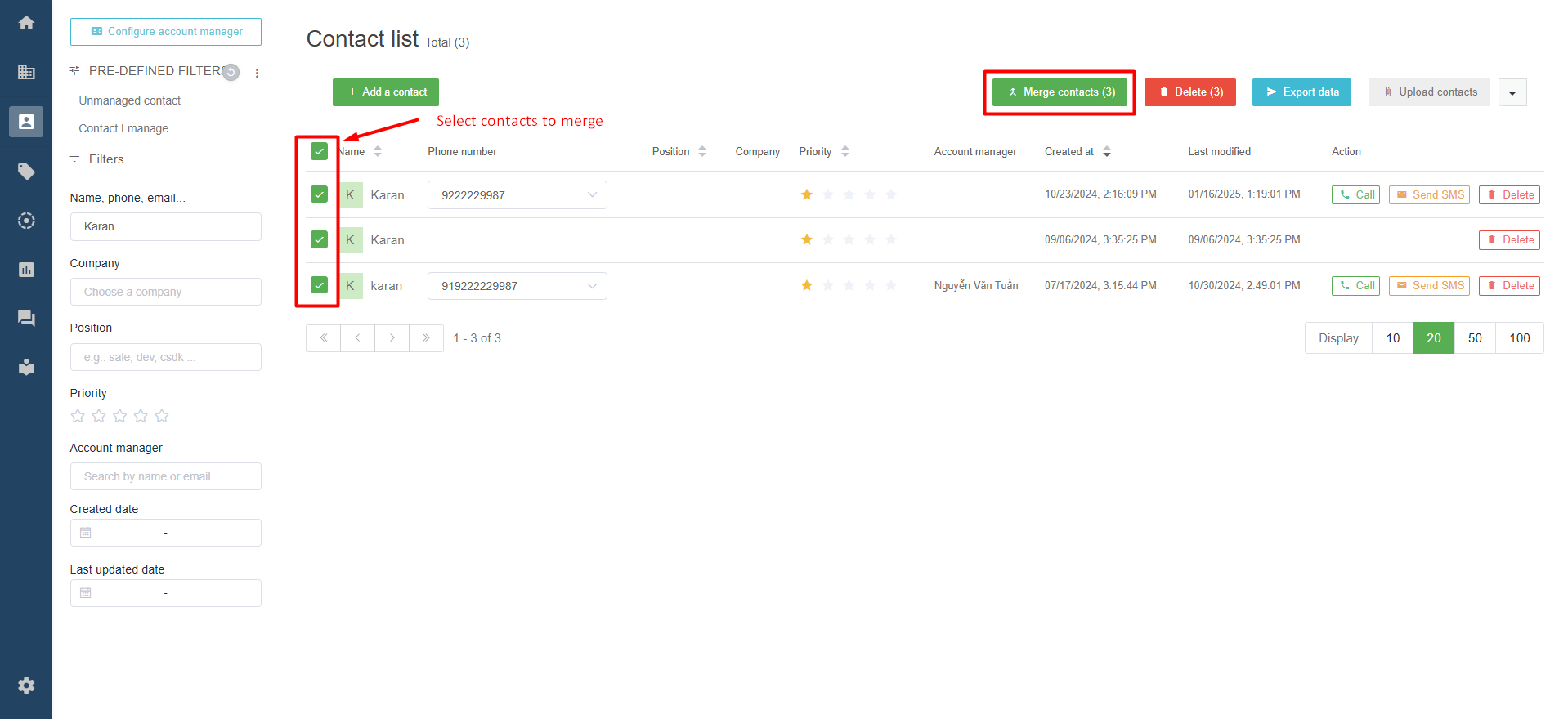The image size is (1568, 719).
Task: Set priority filter to five stars
Action: (x=162, y=416)
